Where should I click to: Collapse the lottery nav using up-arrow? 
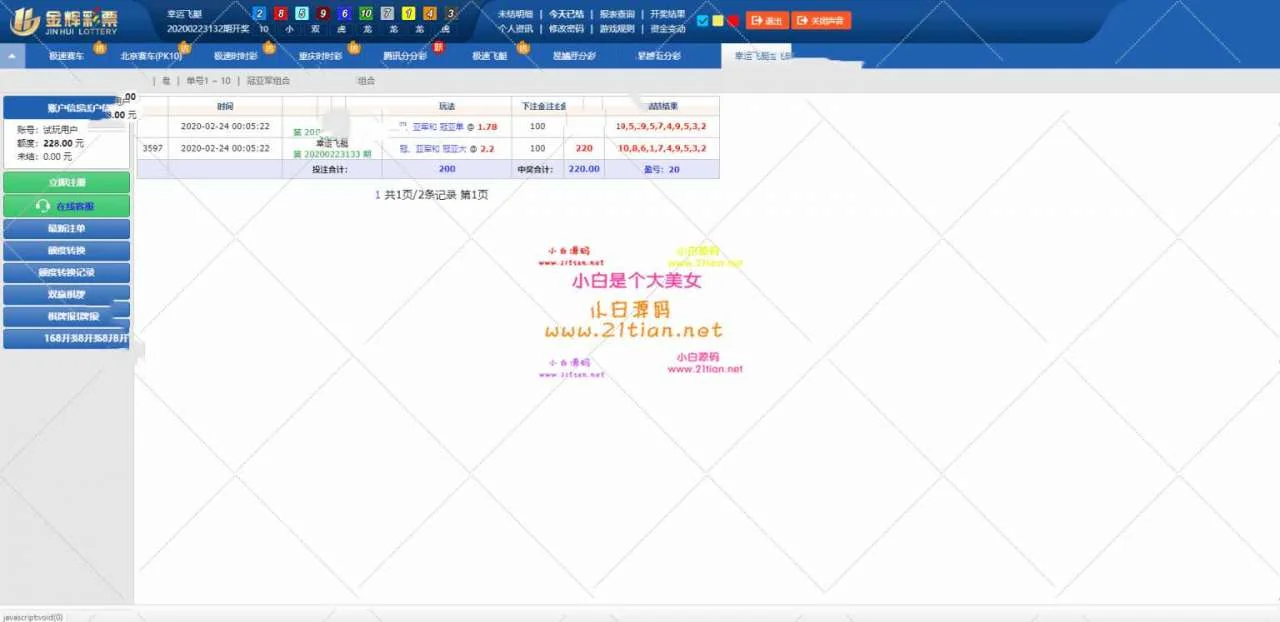click(x=11, y=57)
